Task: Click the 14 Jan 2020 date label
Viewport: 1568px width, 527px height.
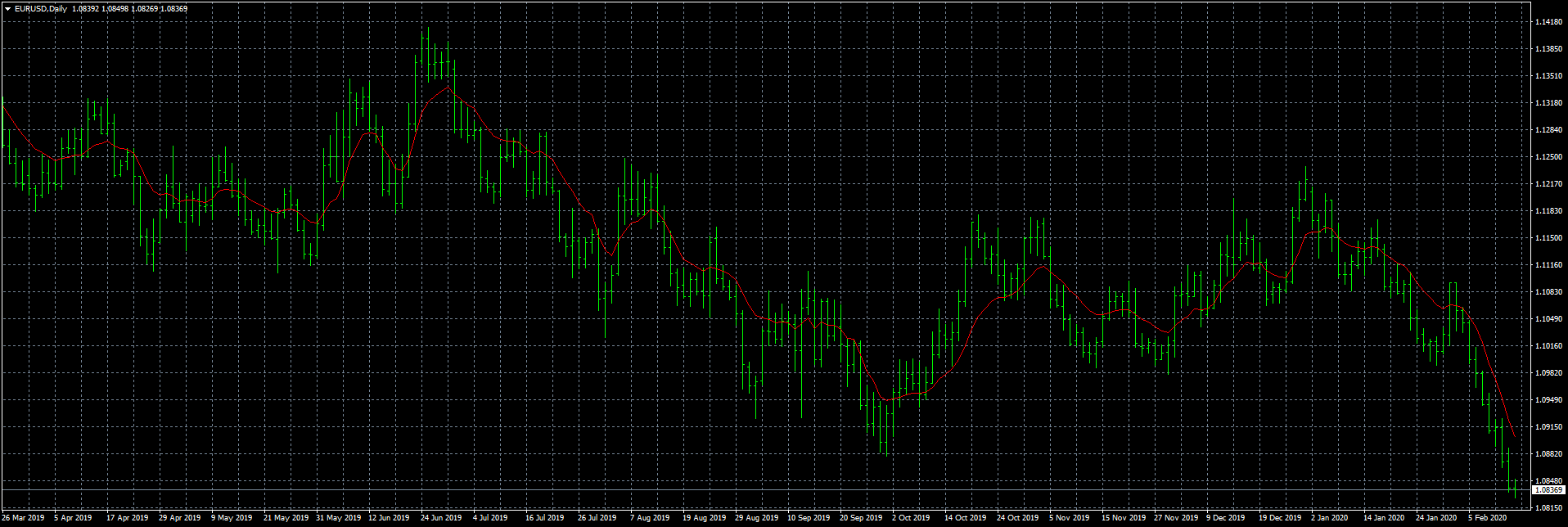Action: [x=1384, y=518]
